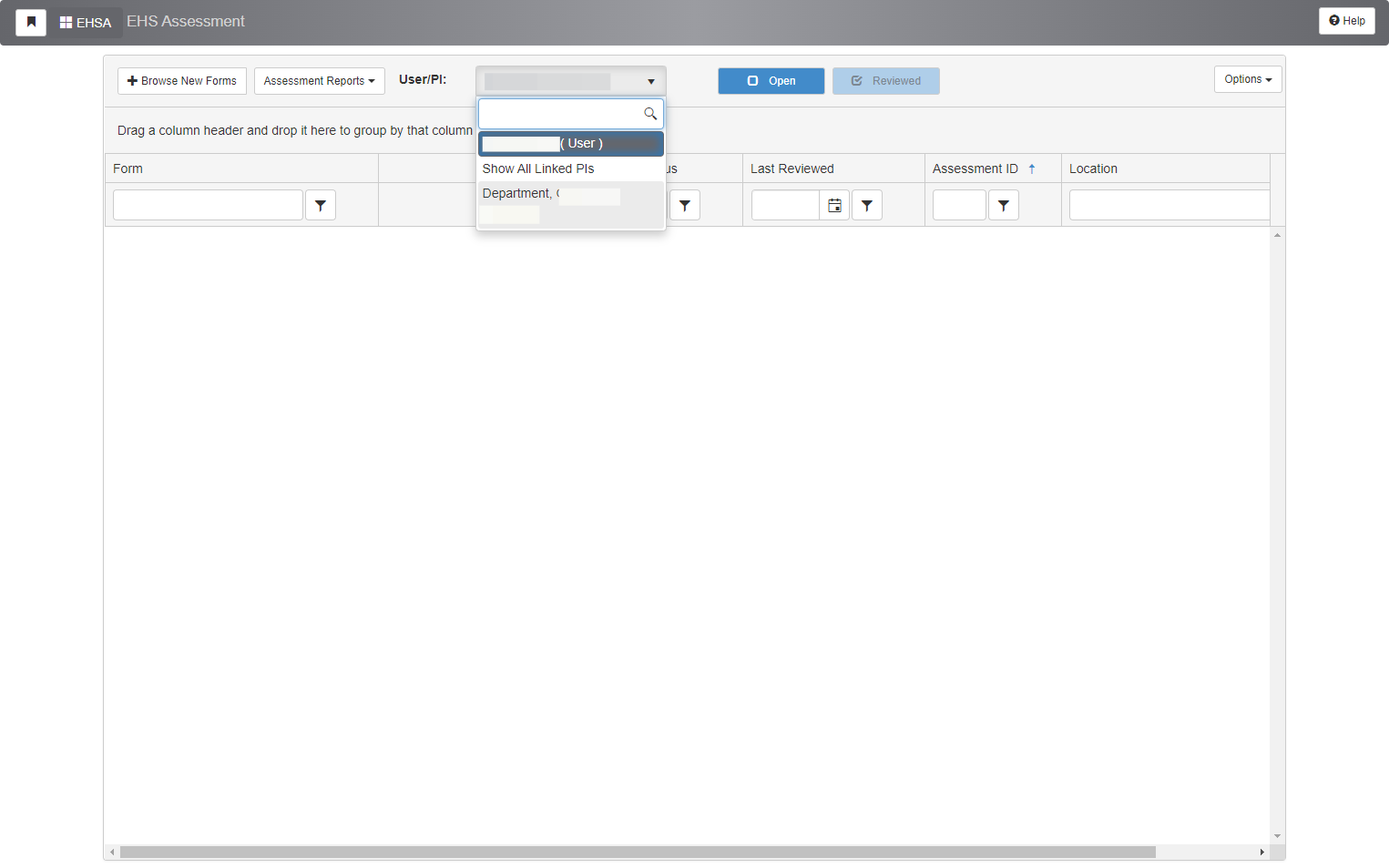This screenshot has height=868, width=1389.
Task: Click the grid's scroll-up arrow
Action: coord(1278,235)
